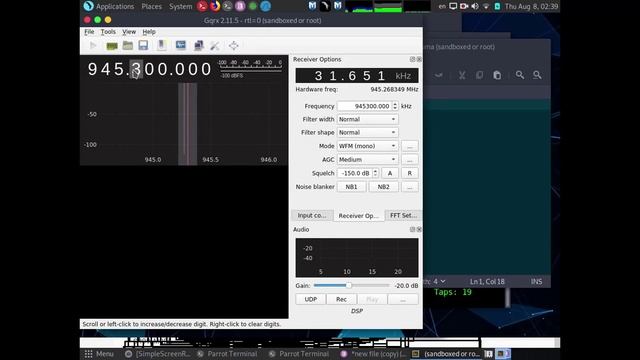Open tab width dropdown in background editor
640x360 pixels.
[439, 281]
